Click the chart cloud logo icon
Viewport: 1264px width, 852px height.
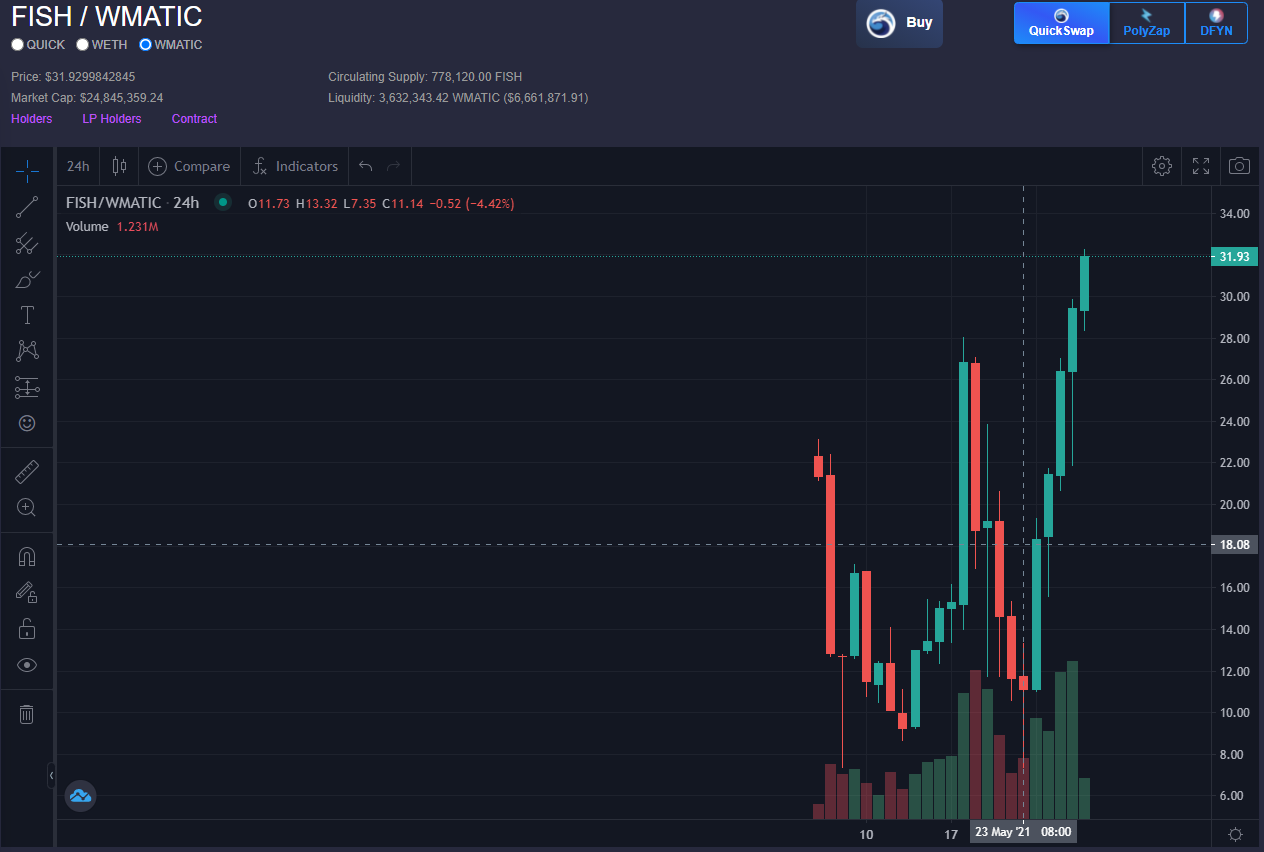[80, 796]
